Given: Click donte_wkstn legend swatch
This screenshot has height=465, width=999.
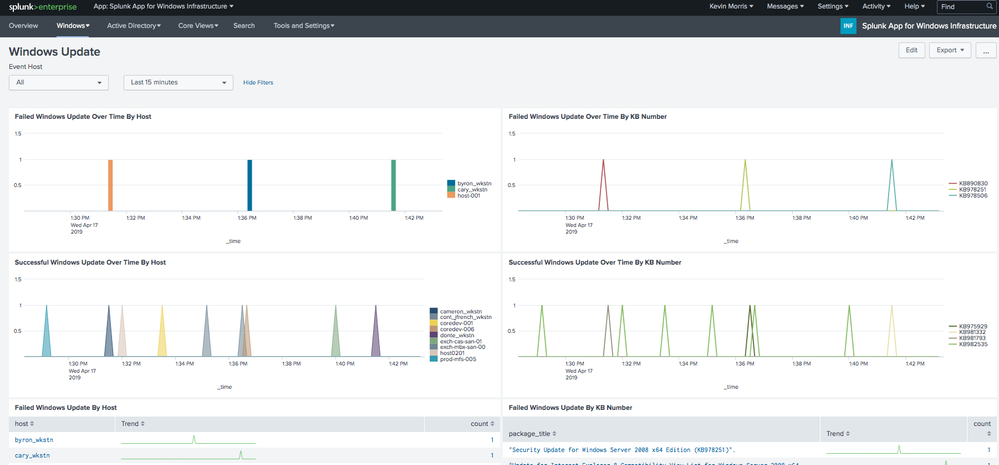Looking at the screenshot, I should [434, 335].
